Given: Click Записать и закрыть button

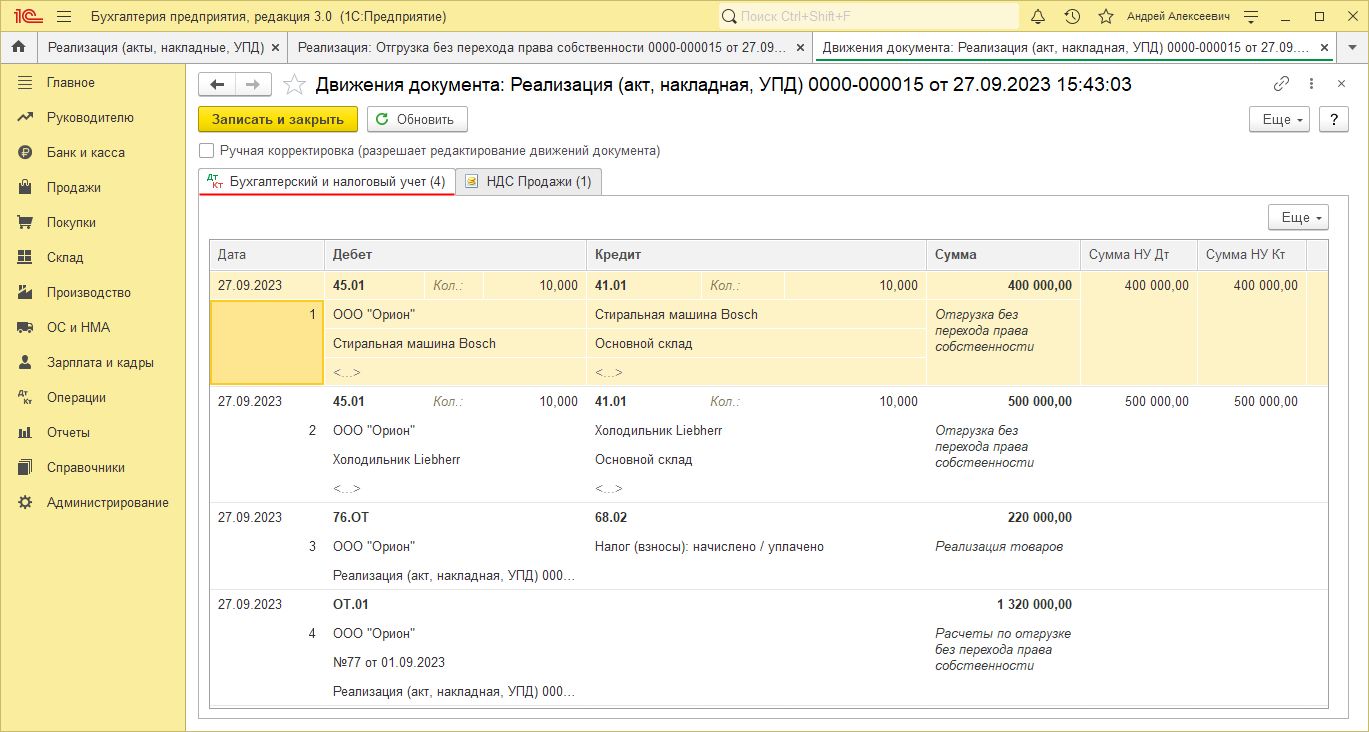Looking at the screenshot, I should [x=278, y=119].
